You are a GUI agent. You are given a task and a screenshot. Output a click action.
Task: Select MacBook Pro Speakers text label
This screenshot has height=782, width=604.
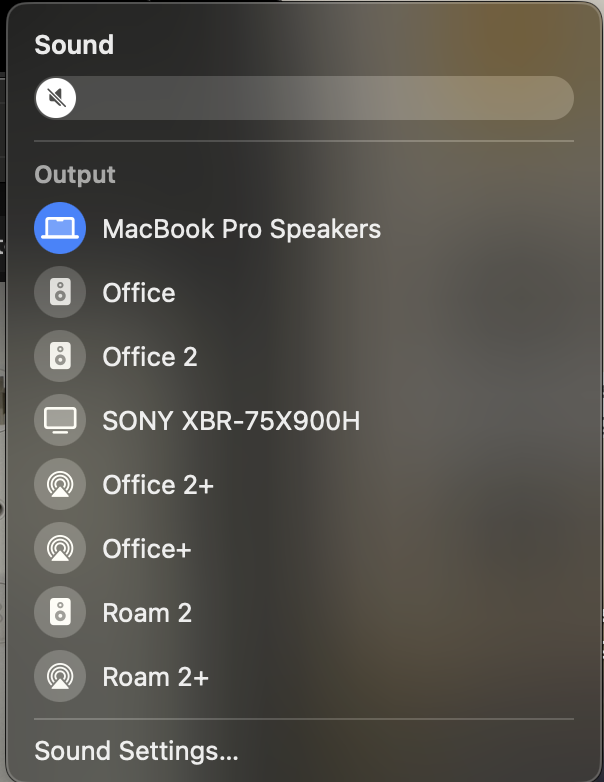click(241, 229)
